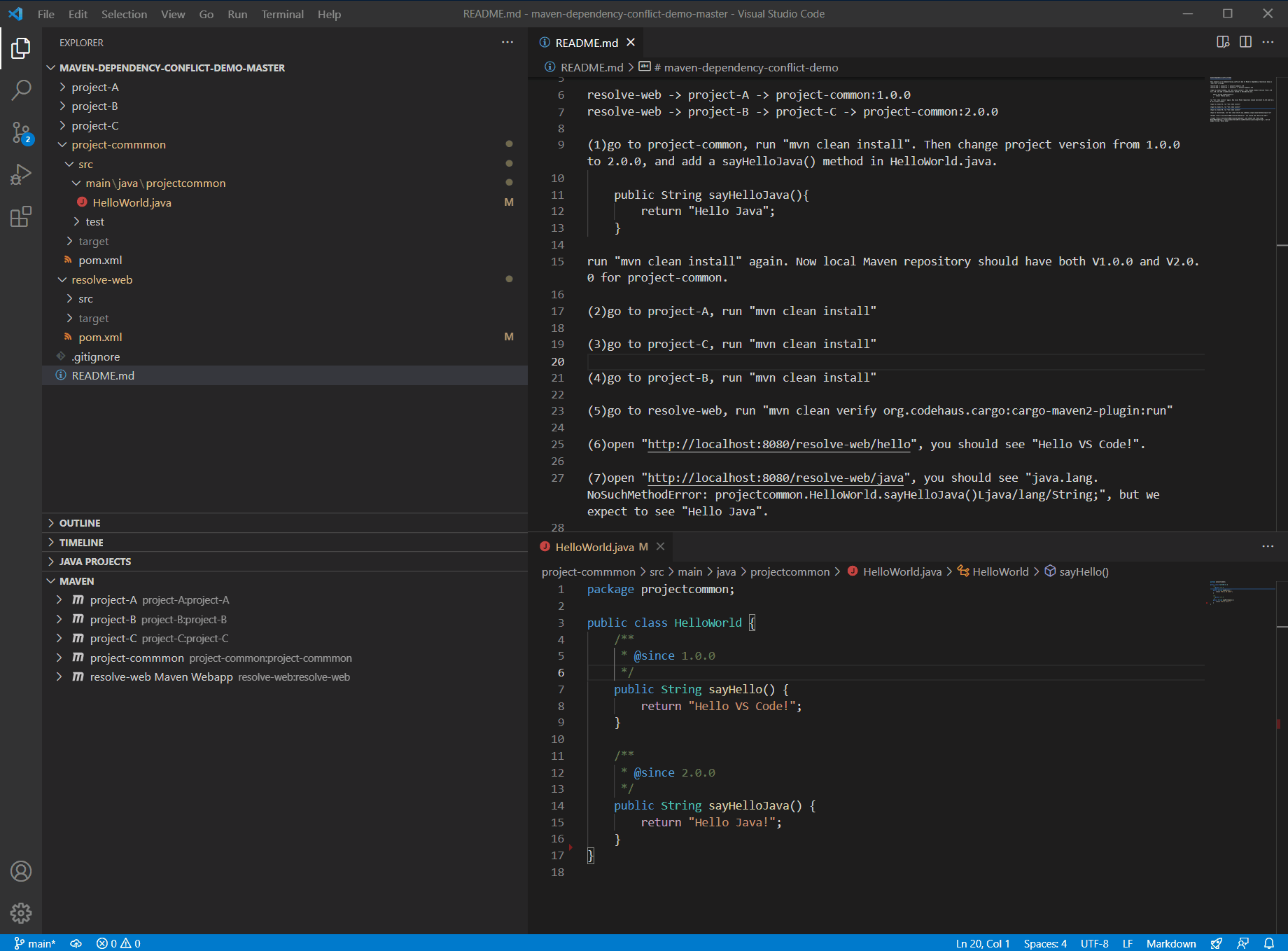
Task: Change language mode via Markdown indicator
Action: tap(1171, 943)
